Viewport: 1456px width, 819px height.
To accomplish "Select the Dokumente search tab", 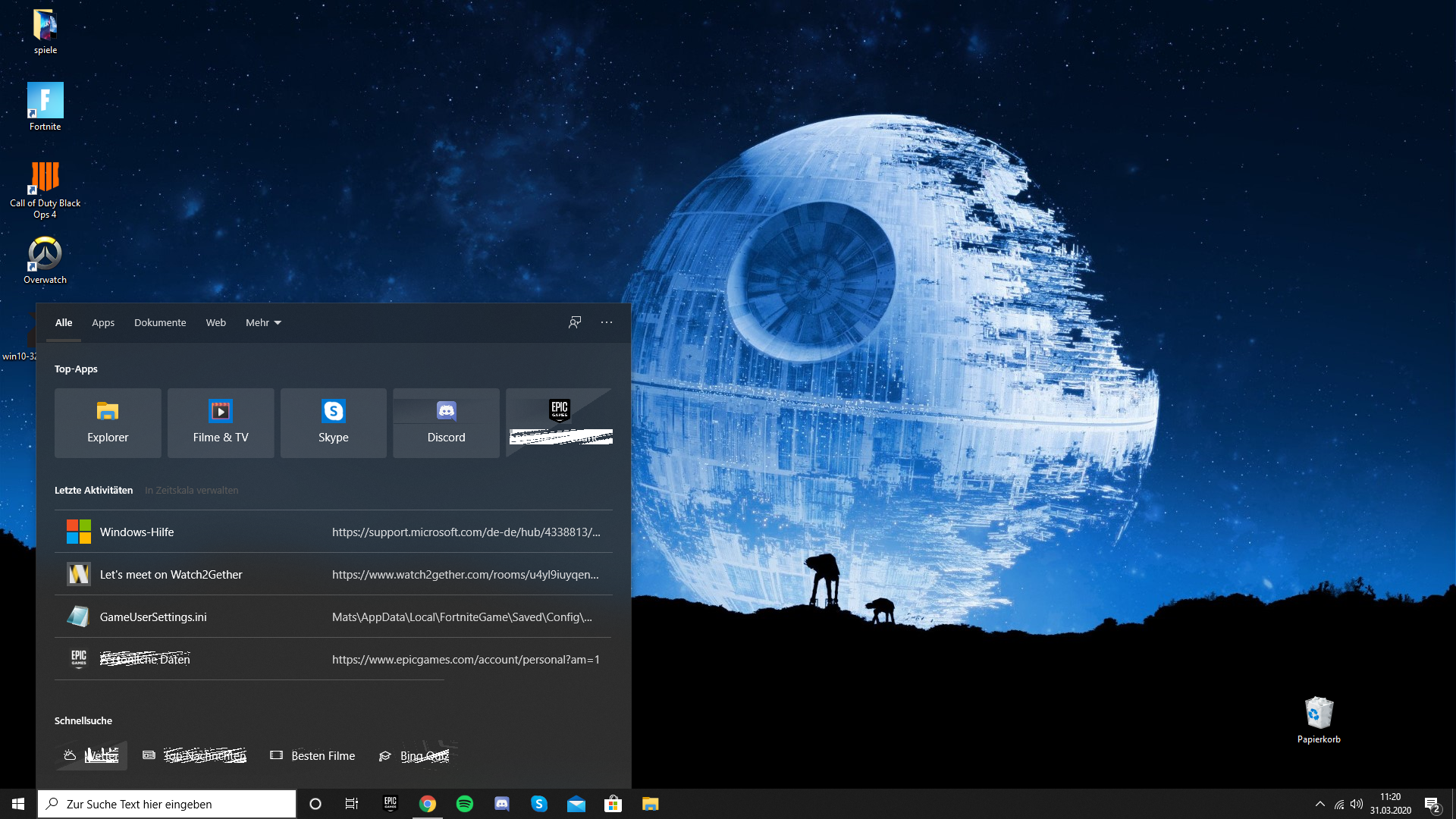I will pos(160,322).
